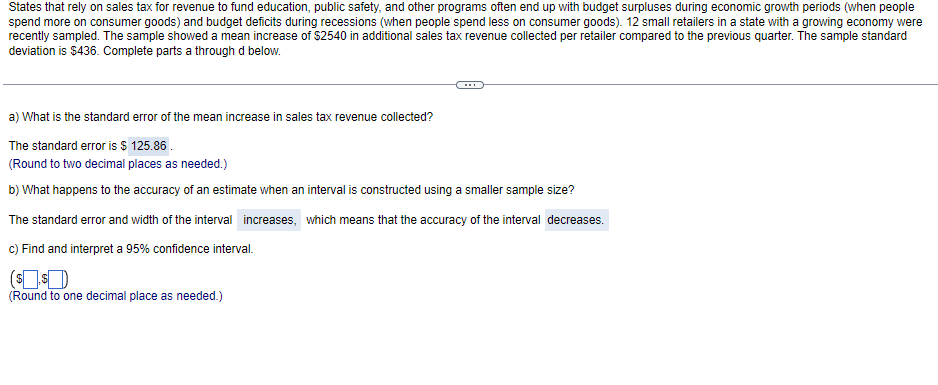Click 'Complete parts a through d below' text

click(x=192, y=51)
